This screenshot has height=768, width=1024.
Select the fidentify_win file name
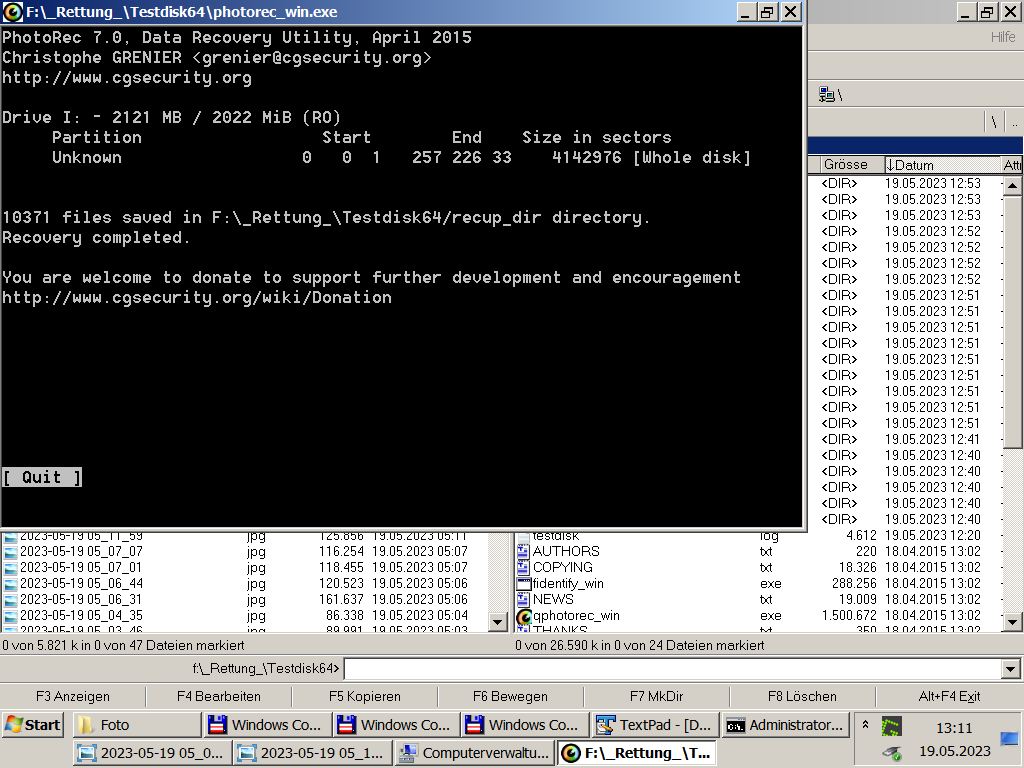pos(568,583)
